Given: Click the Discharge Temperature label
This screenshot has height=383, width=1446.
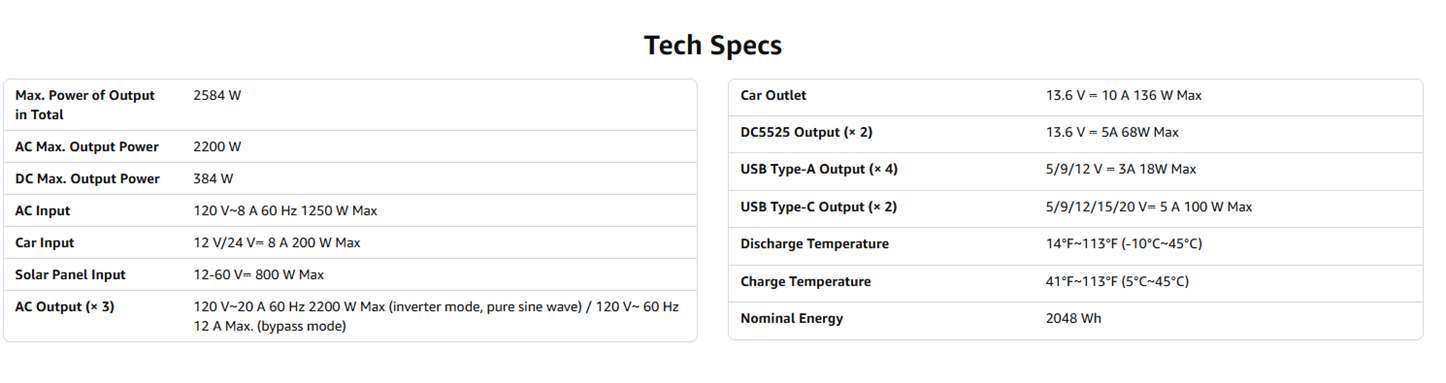Looking at the screenshot, I should point(814,244).
